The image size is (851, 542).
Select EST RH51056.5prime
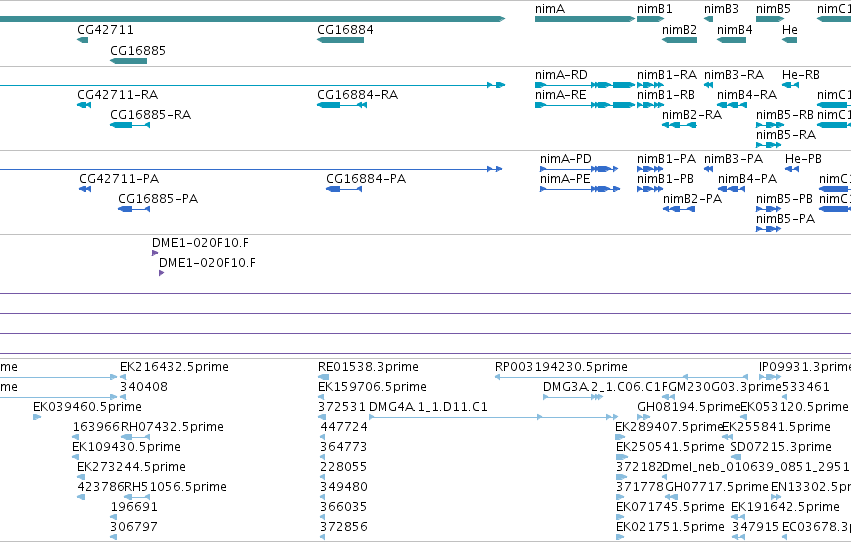pyautogui.click(x=175, y=487)
